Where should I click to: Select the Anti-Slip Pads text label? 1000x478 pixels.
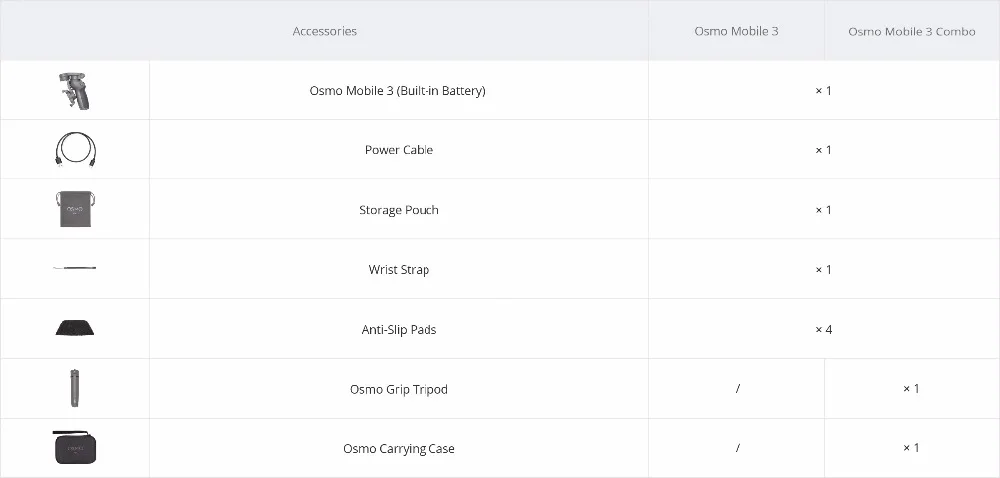click(398, 329)
